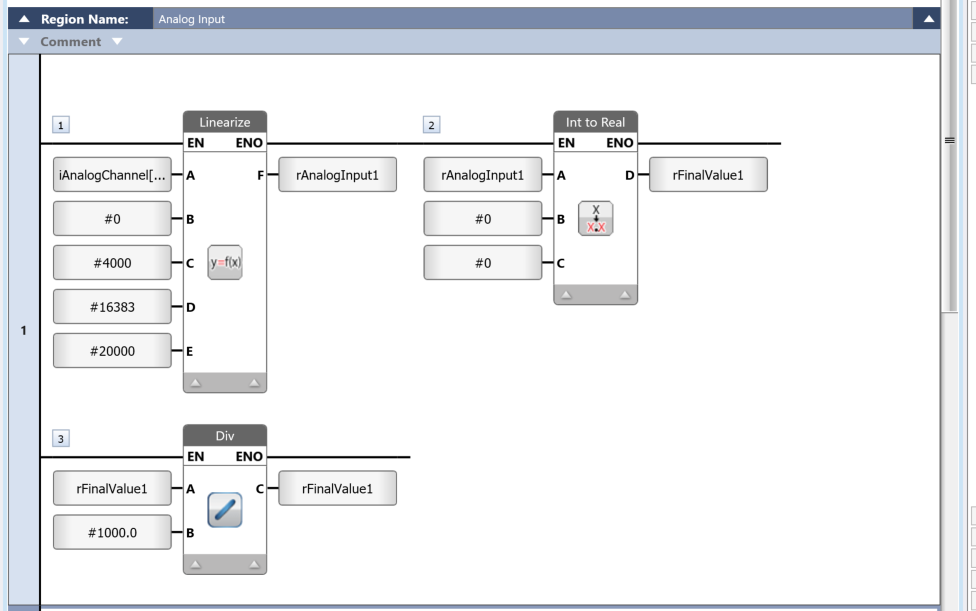Click right footer arrow of Int to Real block

pyautogui.click(x=625, y=295)
